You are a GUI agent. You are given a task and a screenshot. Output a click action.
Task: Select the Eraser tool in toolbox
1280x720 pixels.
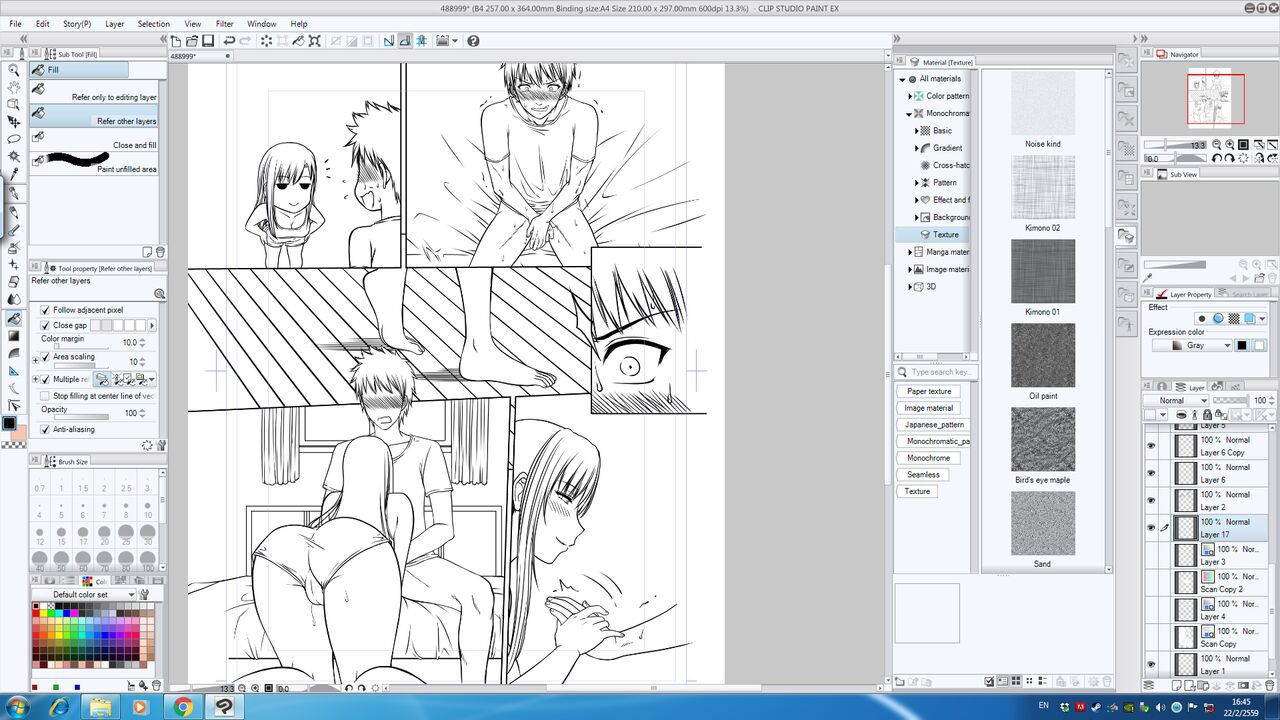(x=14, y=282)
